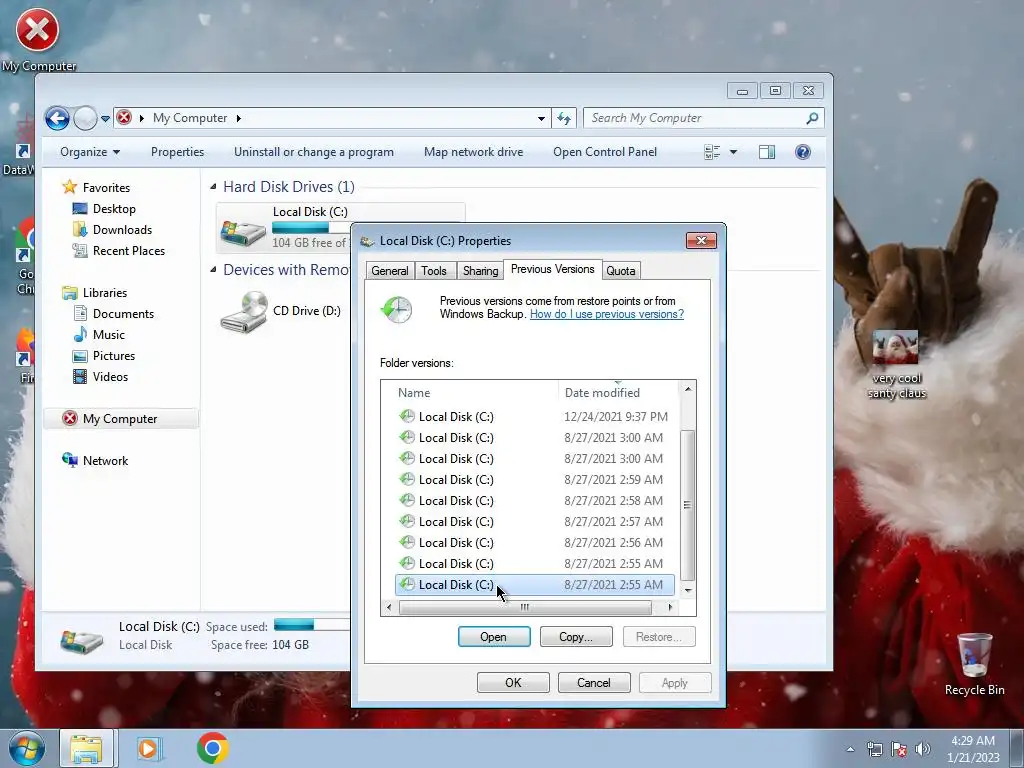This screenshot has width=1024, height=768.
Task: Click the Copy... button
Action: coord(576,637)
